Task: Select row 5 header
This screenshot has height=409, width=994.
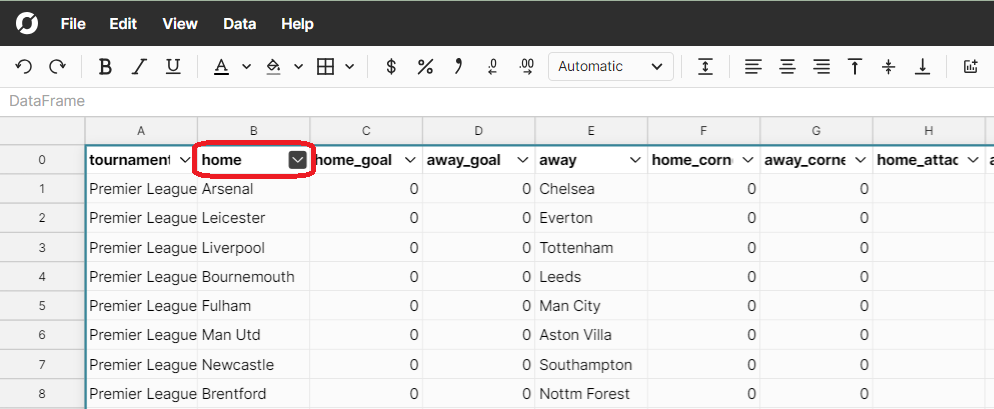Action: click(x=42, y=306)
